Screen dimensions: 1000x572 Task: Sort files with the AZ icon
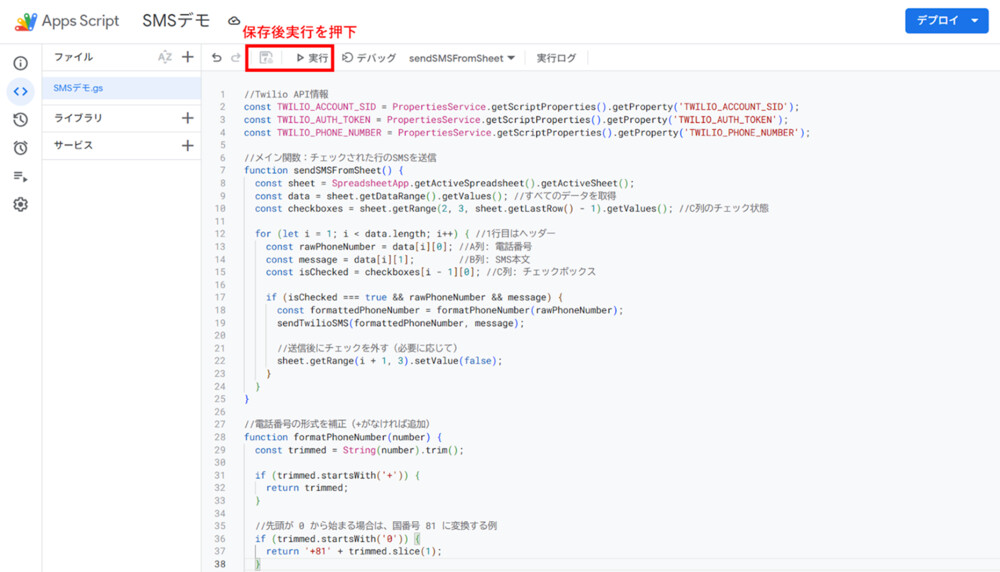click(x=165, y=58)
